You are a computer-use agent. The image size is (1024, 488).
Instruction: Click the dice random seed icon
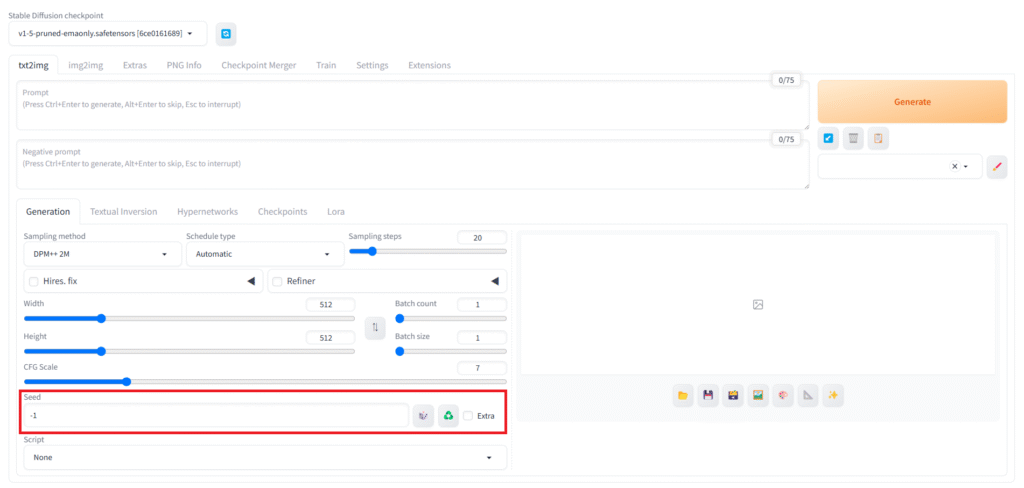[423, 416]
